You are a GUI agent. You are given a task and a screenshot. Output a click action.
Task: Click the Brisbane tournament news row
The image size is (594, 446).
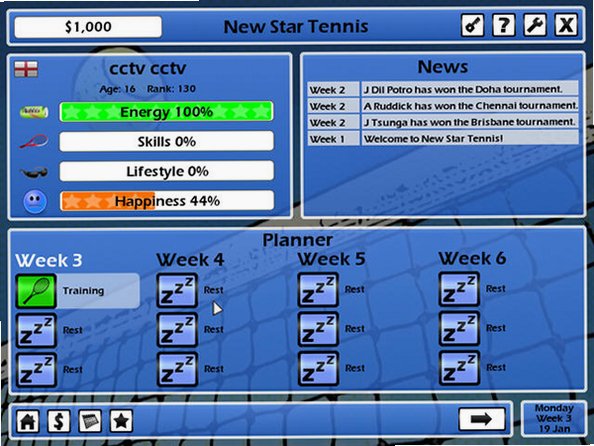coord(443,122)
